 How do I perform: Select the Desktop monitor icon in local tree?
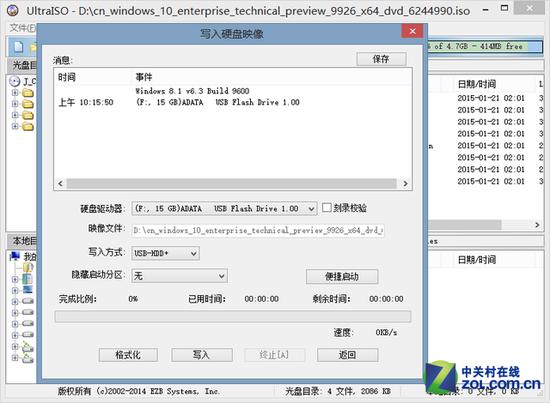[x=28, y=290]
